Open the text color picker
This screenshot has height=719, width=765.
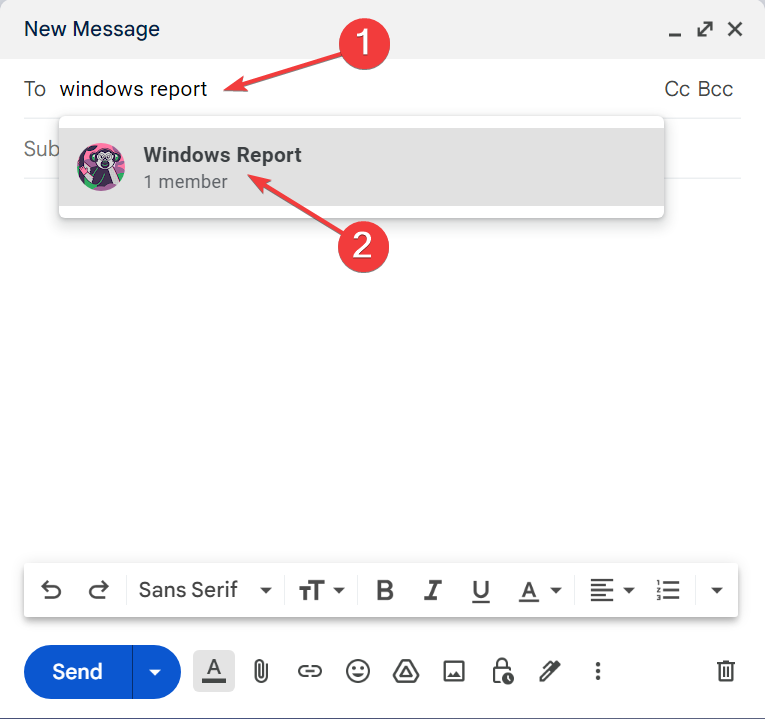[539, 591]
